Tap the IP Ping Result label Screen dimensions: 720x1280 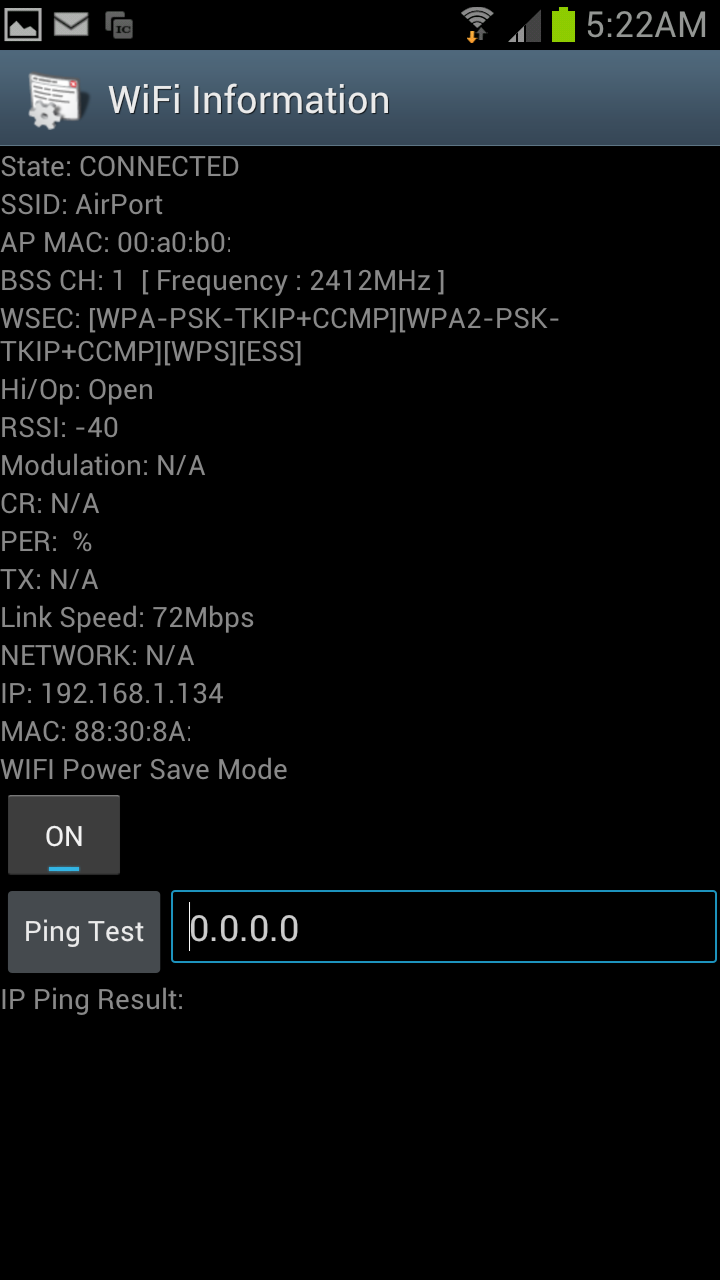[x=92, y=999]
